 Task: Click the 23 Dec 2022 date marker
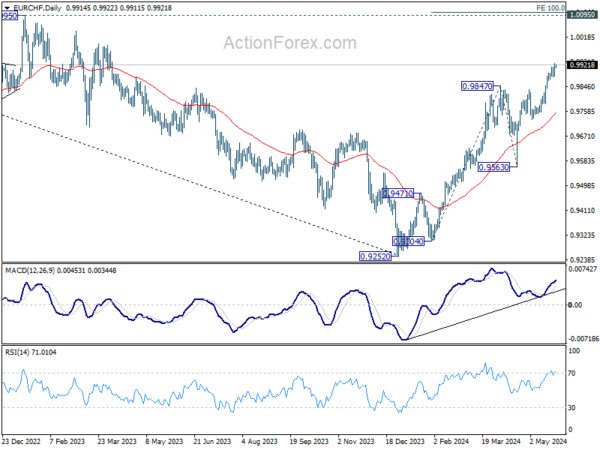pos(21,441)
